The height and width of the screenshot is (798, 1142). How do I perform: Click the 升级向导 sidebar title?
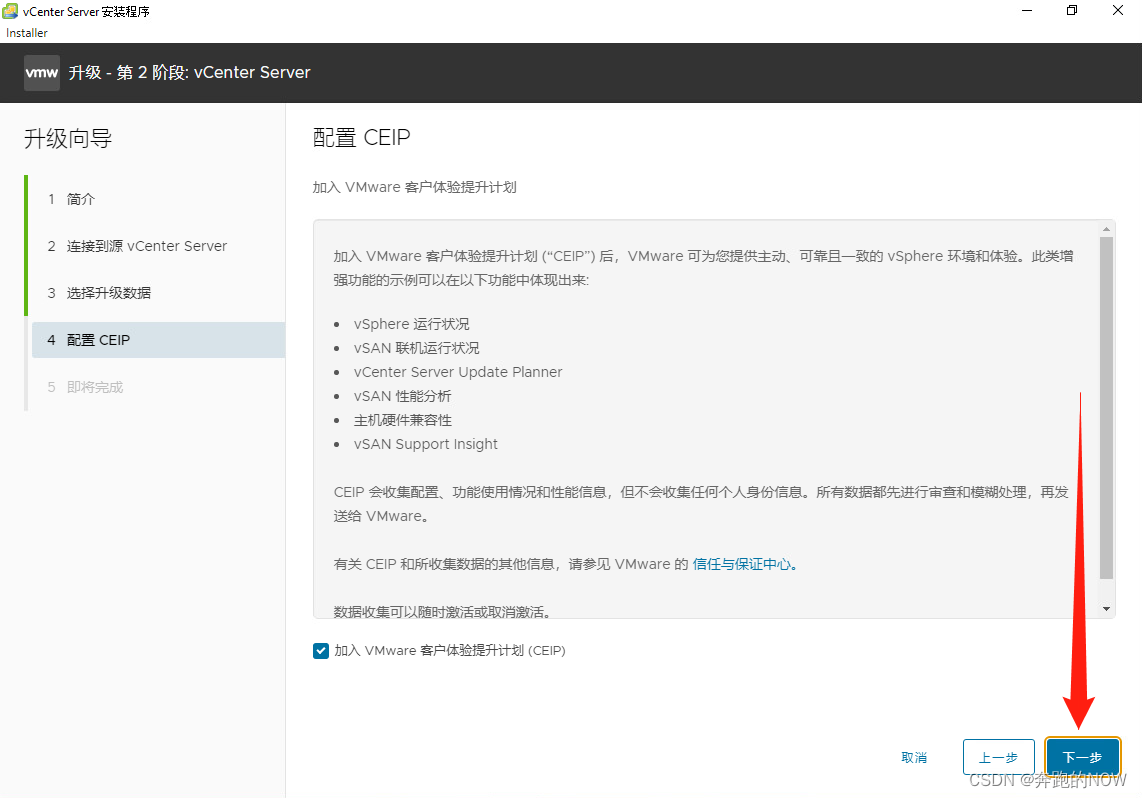point(68,138)
